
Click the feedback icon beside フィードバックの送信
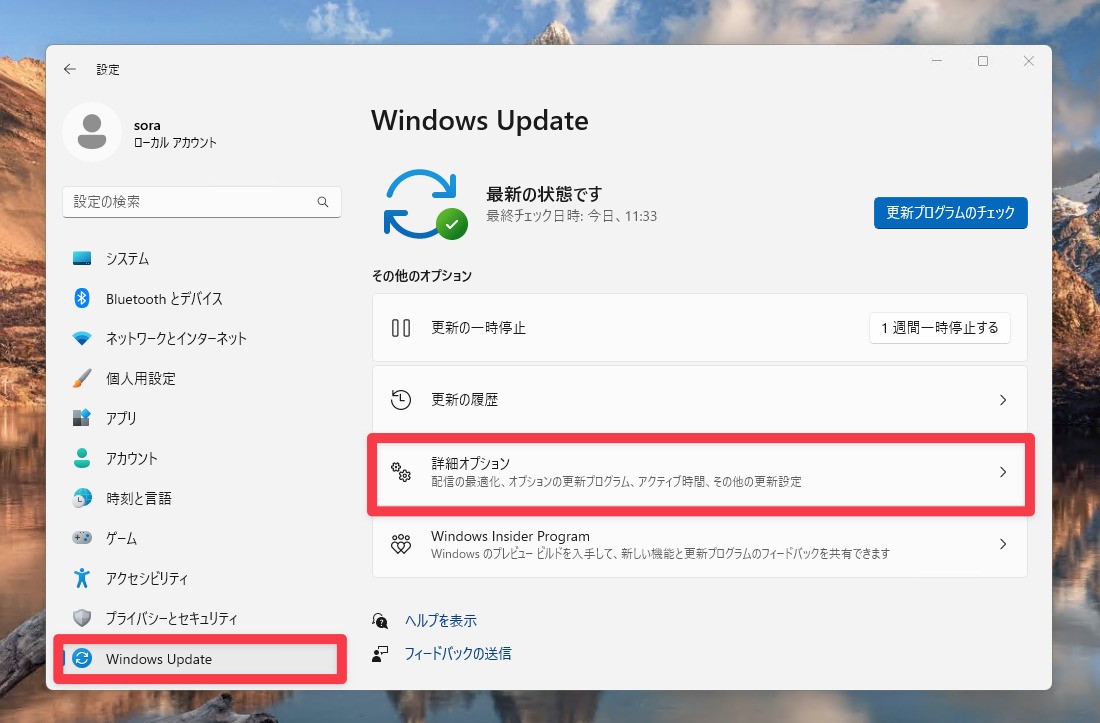pyautogui.click(x=380, y=654)
